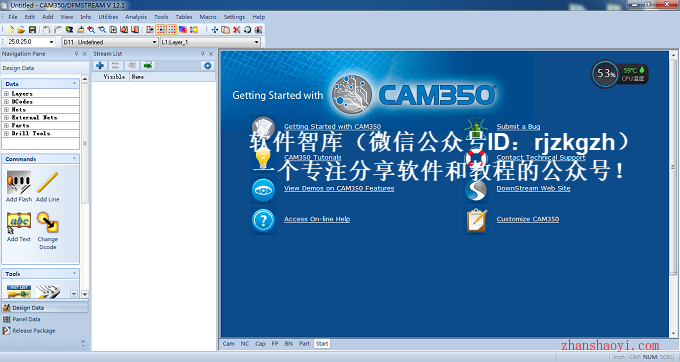
Task: Open the Analysis menu
Action: tap(136, 17)
